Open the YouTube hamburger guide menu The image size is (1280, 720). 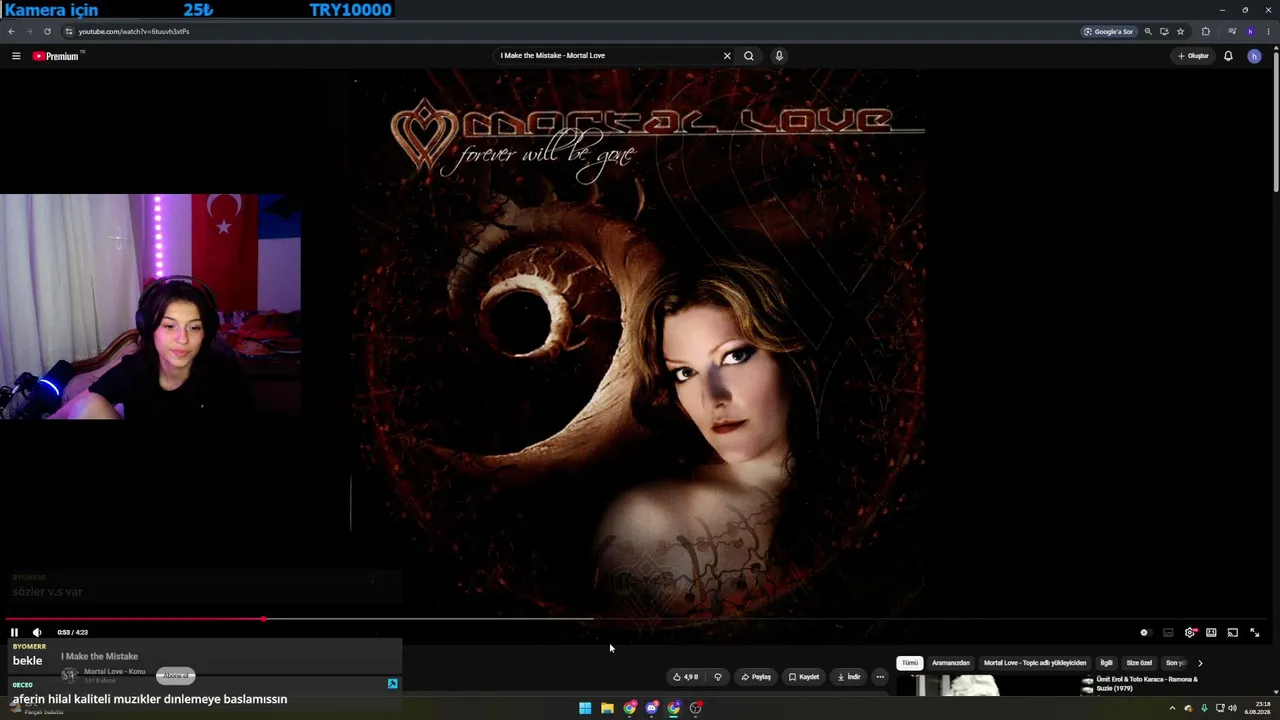[x=16, y=56]
